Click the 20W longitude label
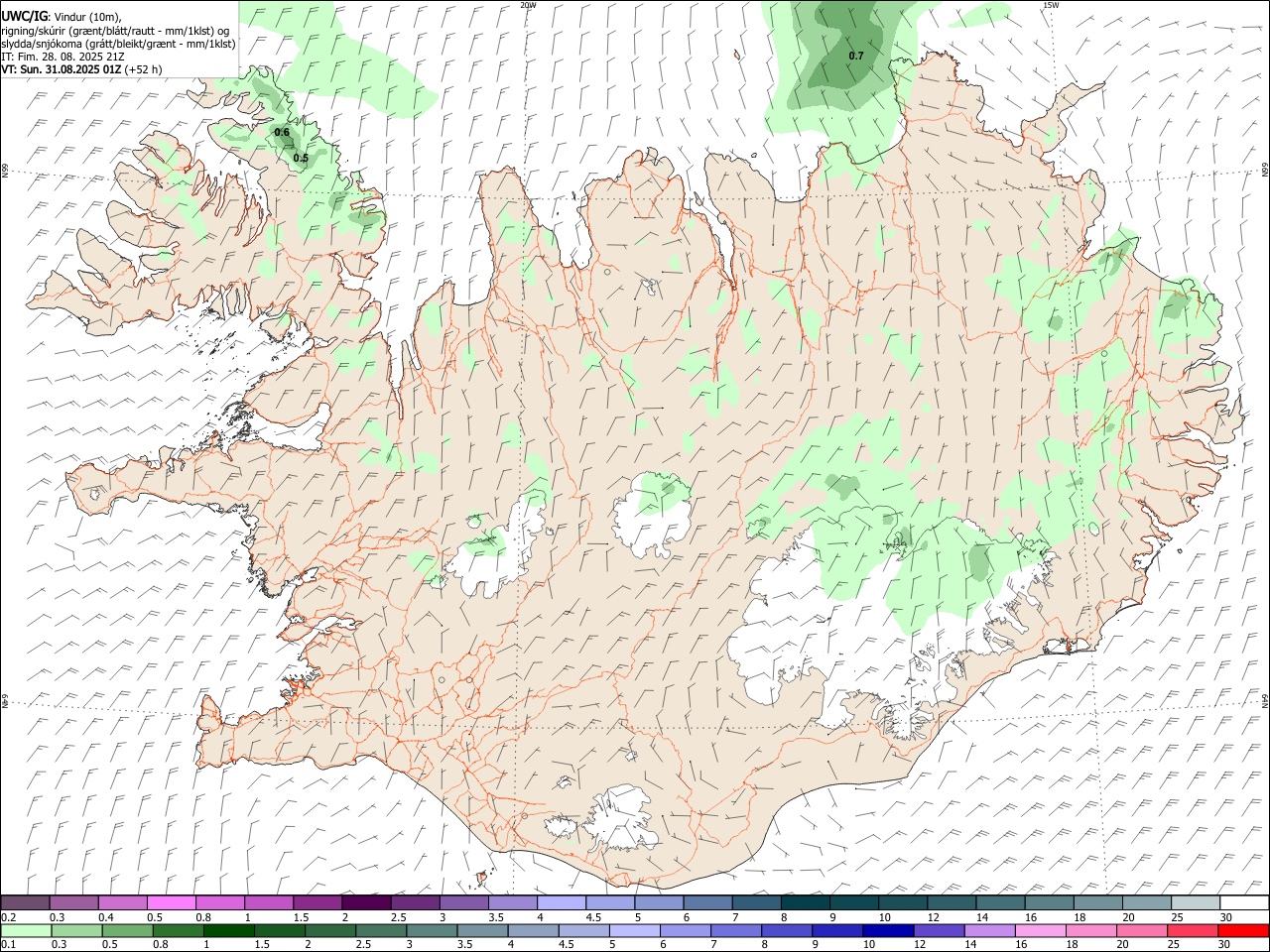 [529, 5]
